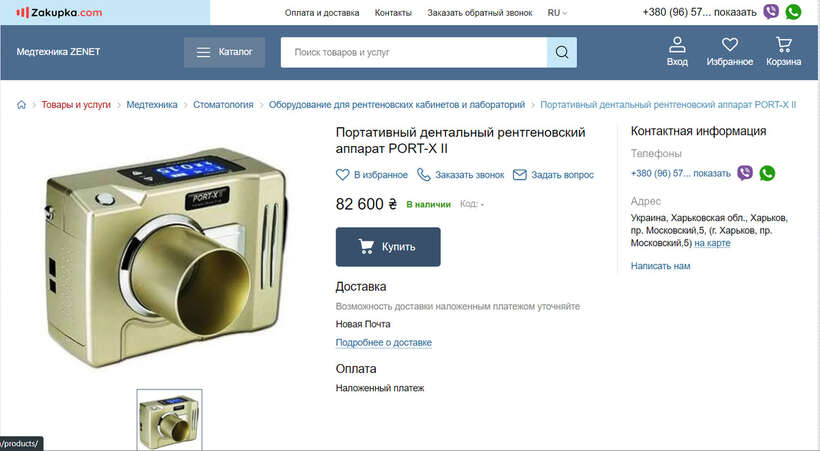
Task: Add product to favorites with В избранное
Action: click(372, 175)
